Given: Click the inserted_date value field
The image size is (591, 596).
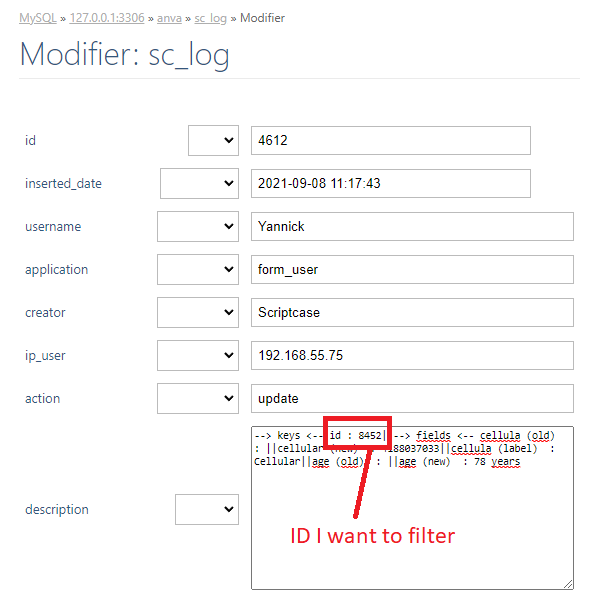Looking at the screenshot, I should click(x=391, y=183).
